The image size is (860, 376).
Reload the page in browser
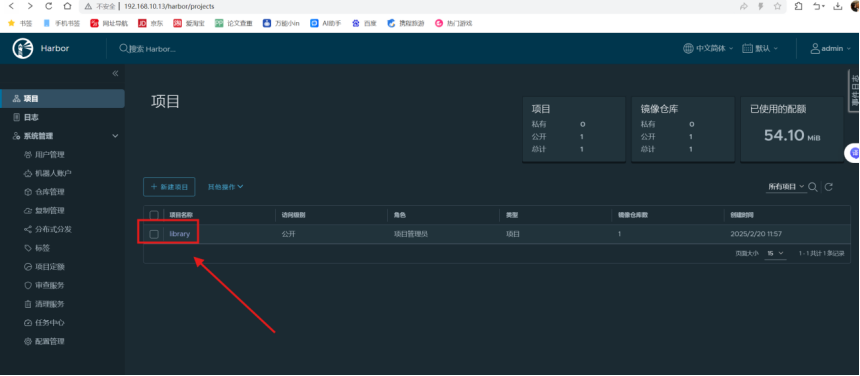click(48, 6)
